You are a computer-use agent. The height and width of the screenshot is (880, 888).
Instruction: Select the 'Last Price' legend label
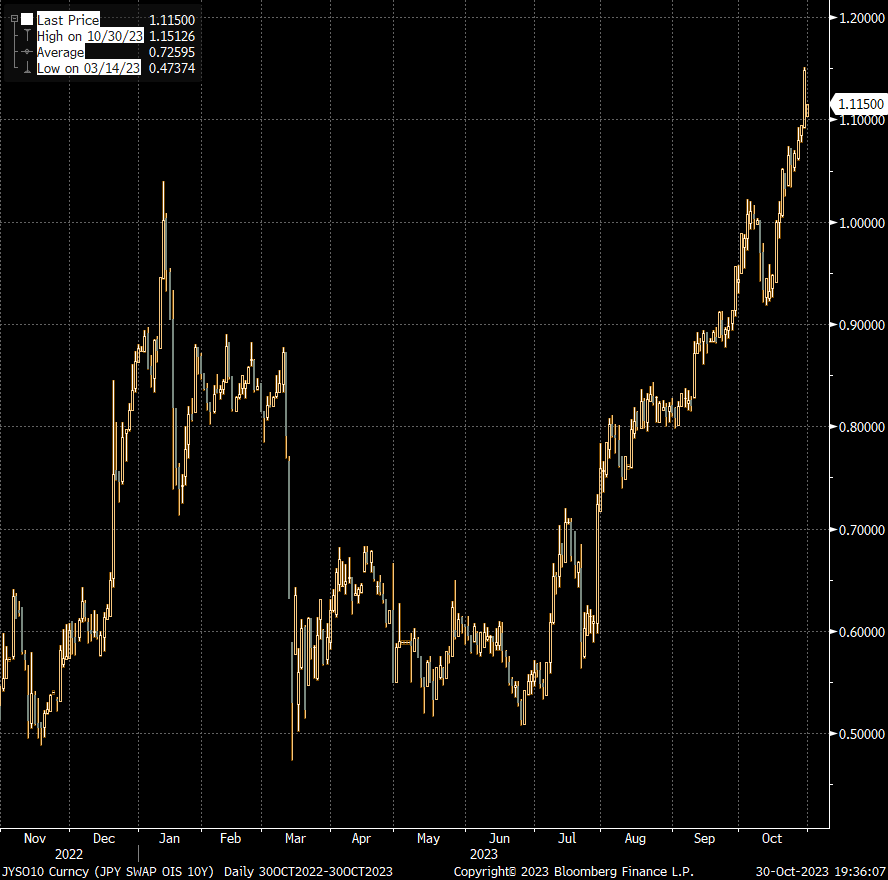coord(68,20)
